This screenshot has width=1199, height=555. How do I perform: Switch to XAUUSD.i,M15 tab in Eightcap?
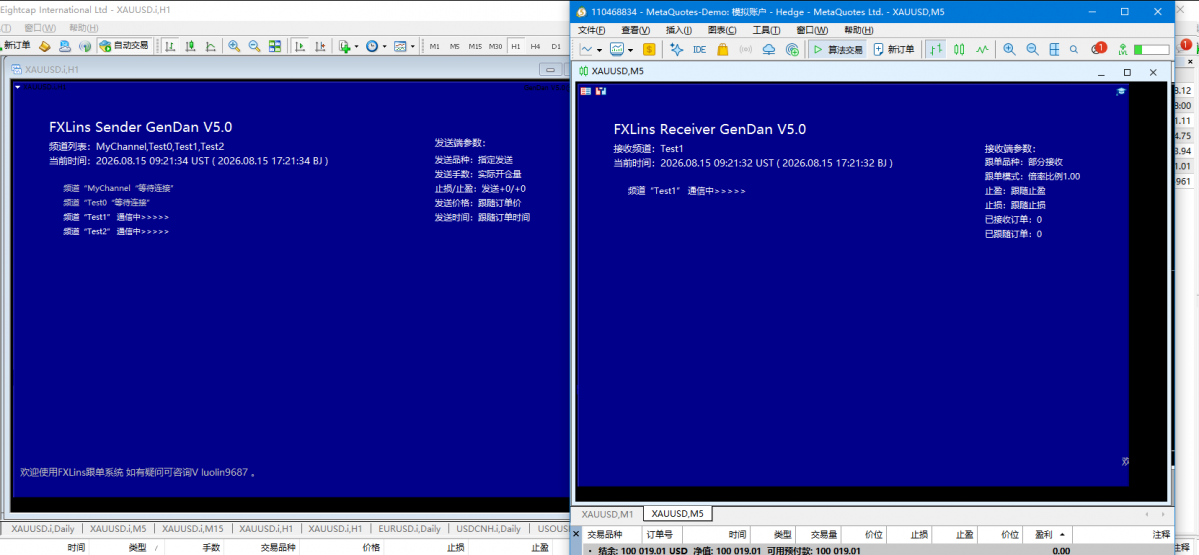click(x=193, y=528)
